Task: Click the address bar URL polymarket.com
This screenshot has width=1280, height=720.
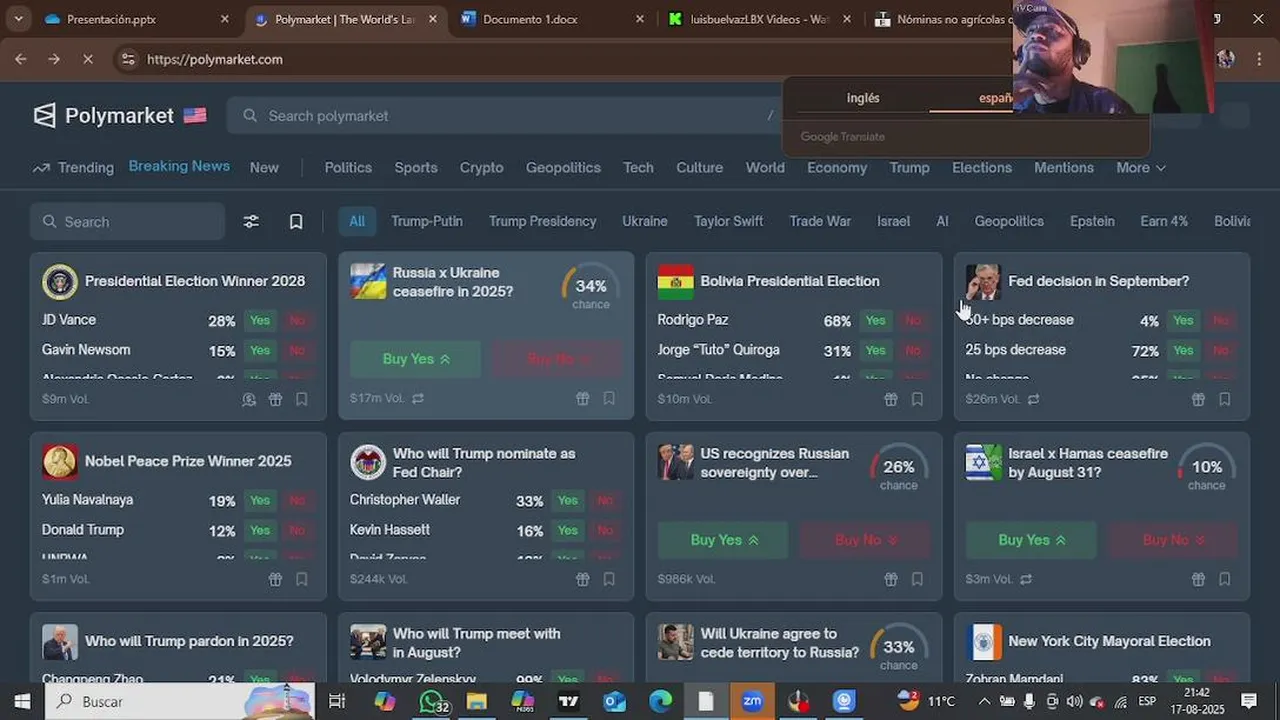Action: coord(215,59)
